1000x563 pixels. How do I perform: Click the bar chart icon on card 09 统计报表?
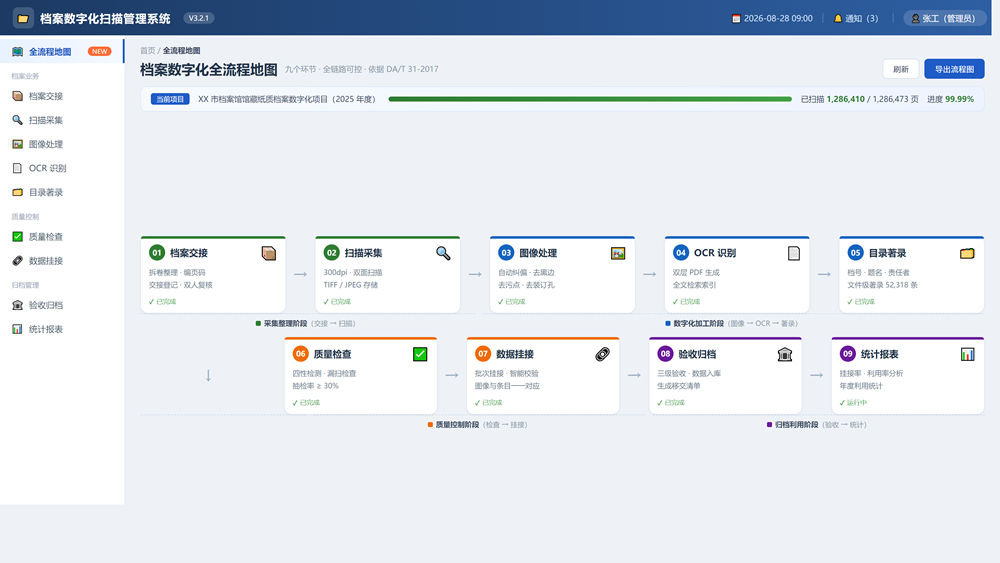(x=967, y=355)
